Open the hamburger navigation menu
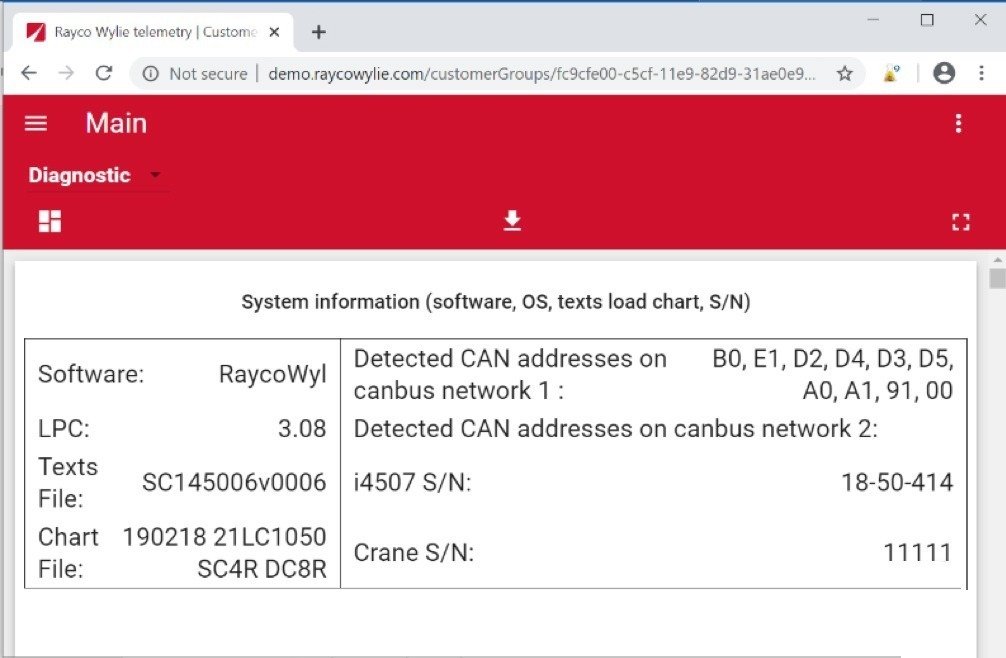 point(36,123)
